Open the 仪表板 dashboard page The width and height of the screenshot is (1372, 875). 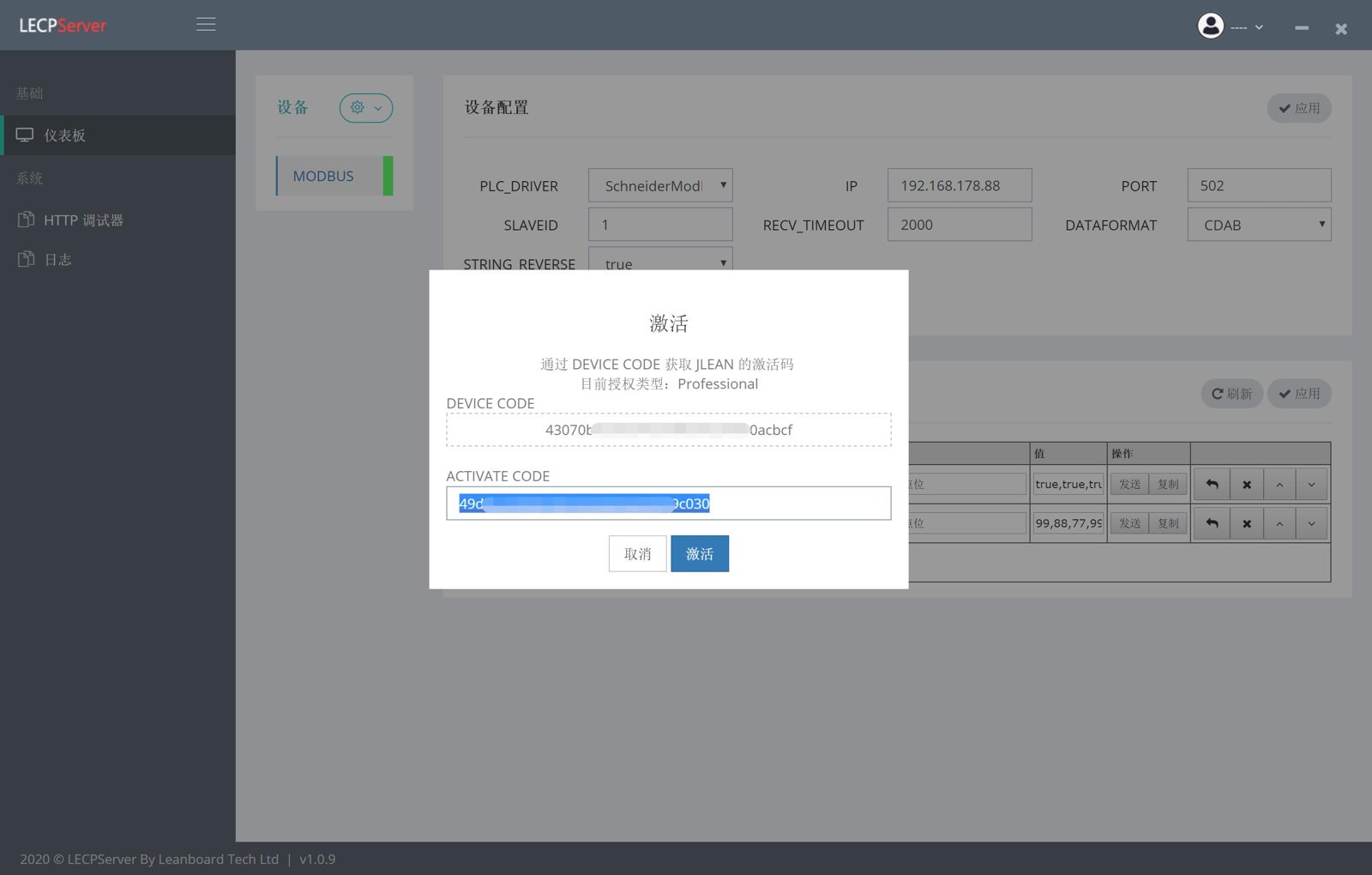tap(117, 136)
